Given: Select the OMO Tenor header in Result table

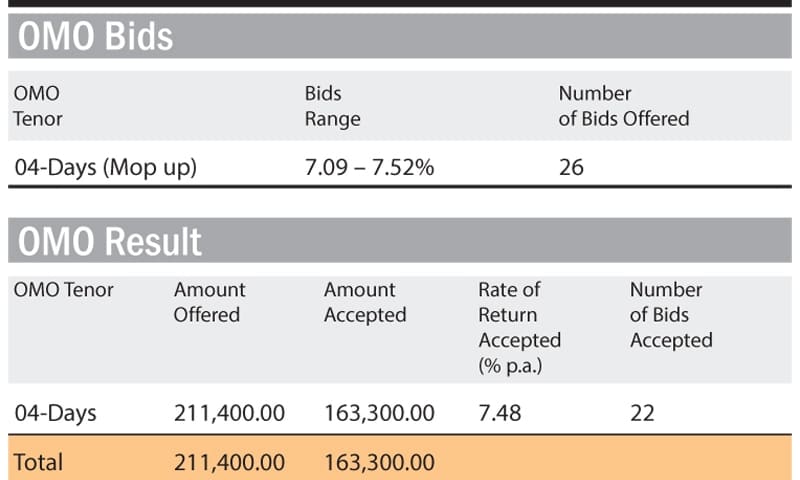Looking at the screenshot, I should [63, 290].
